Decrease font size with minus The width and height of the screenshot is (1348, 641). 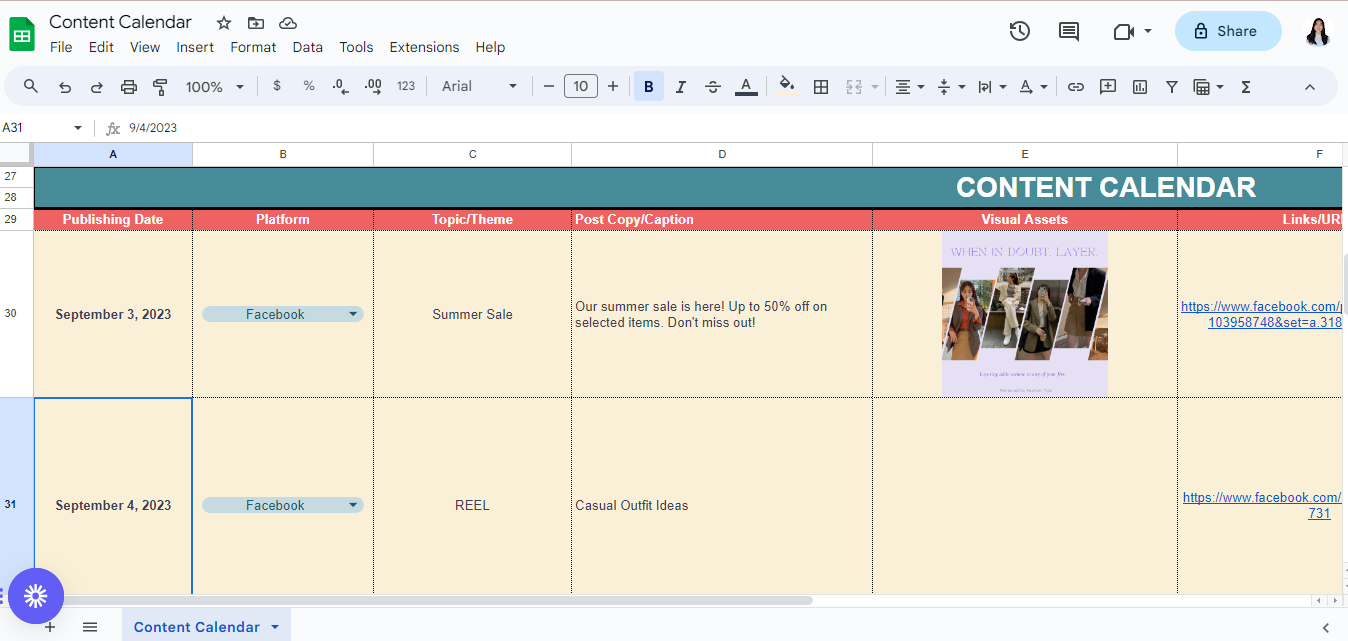549,87
